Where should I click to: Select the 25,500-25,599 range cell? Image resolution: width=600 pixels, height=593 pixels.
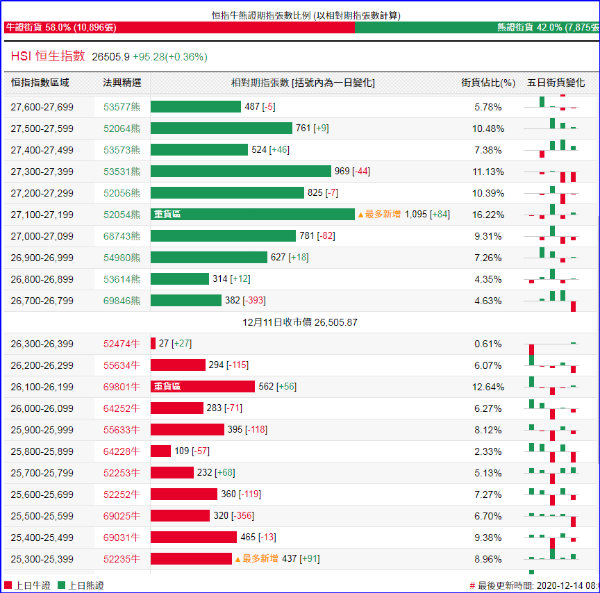42,516
